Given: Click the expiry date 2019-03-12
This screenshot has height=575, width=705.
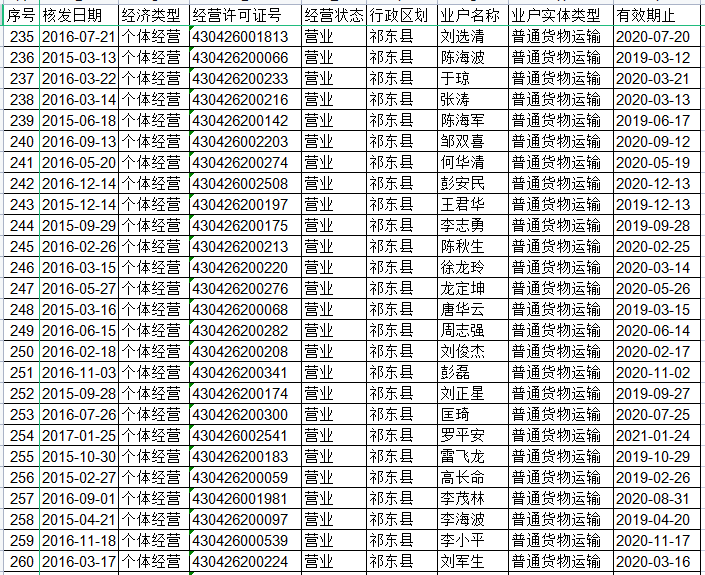Looking at the screenshot, I should [x=652, y=58].
